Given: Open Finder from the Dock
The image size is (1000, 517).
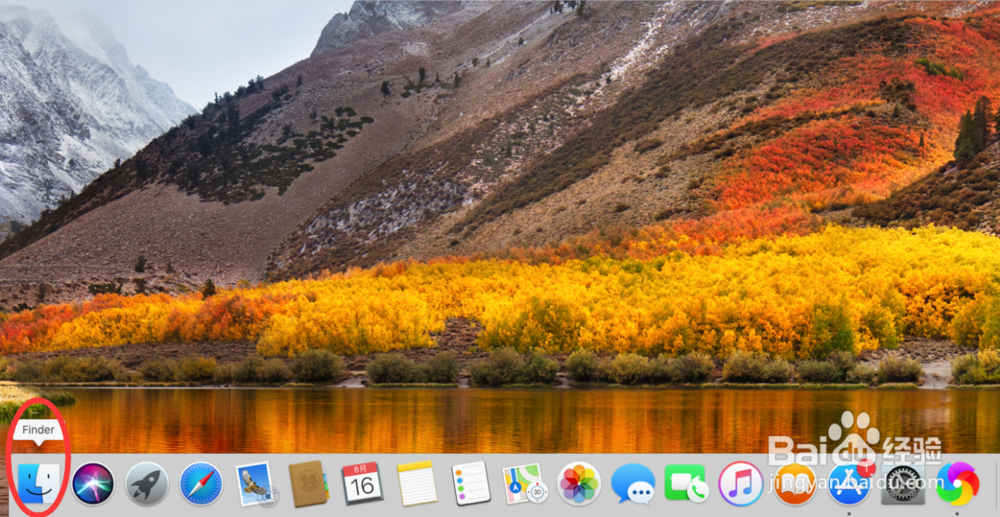Looking at the screenshot, I should click(x=38, y=483).
